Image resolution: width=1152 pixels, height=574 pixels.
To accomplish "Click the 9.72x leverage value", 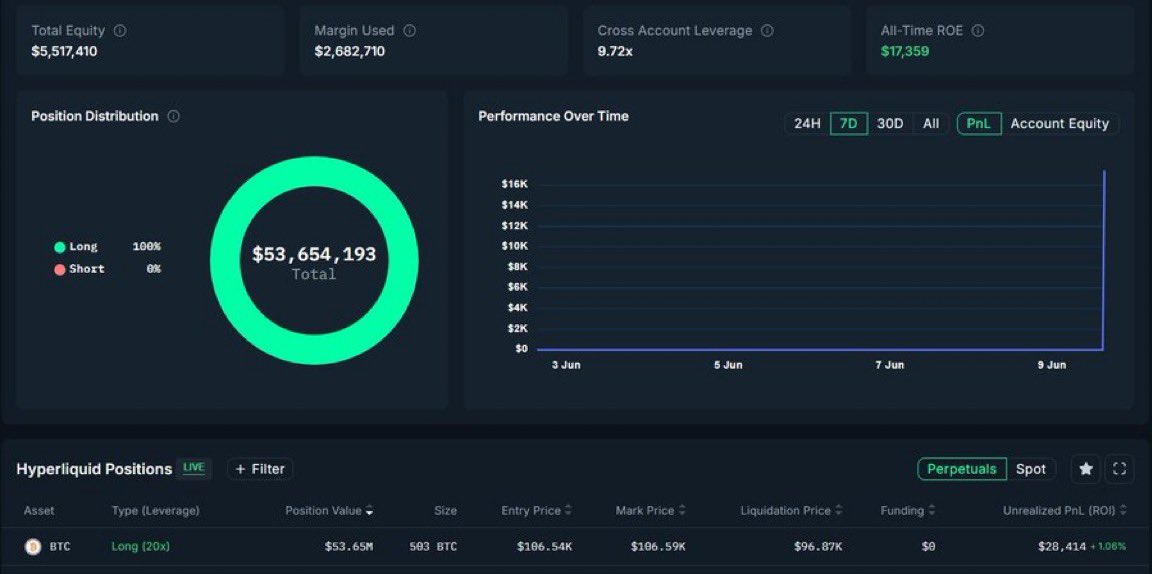I will tap(615, 51).
